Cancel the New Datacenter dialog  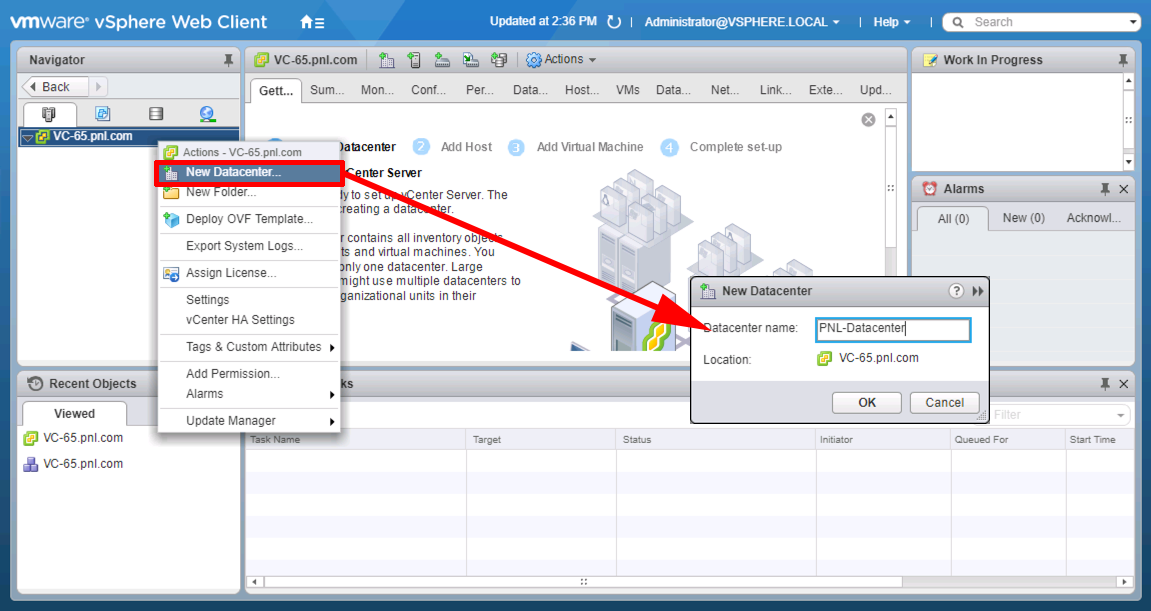tap(945, 402)
